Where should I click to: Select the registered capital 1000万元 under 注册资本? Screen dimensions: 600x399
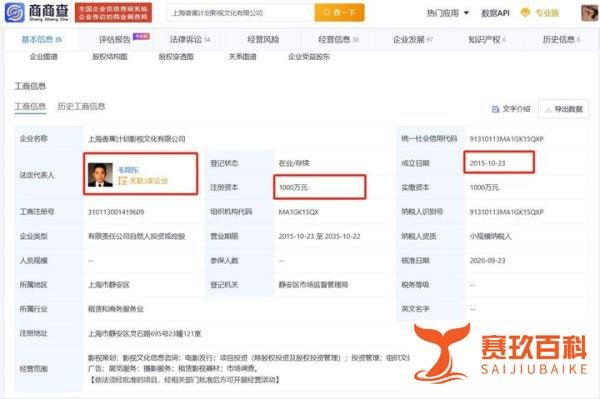pyautogui.click(x=293, y=187)
